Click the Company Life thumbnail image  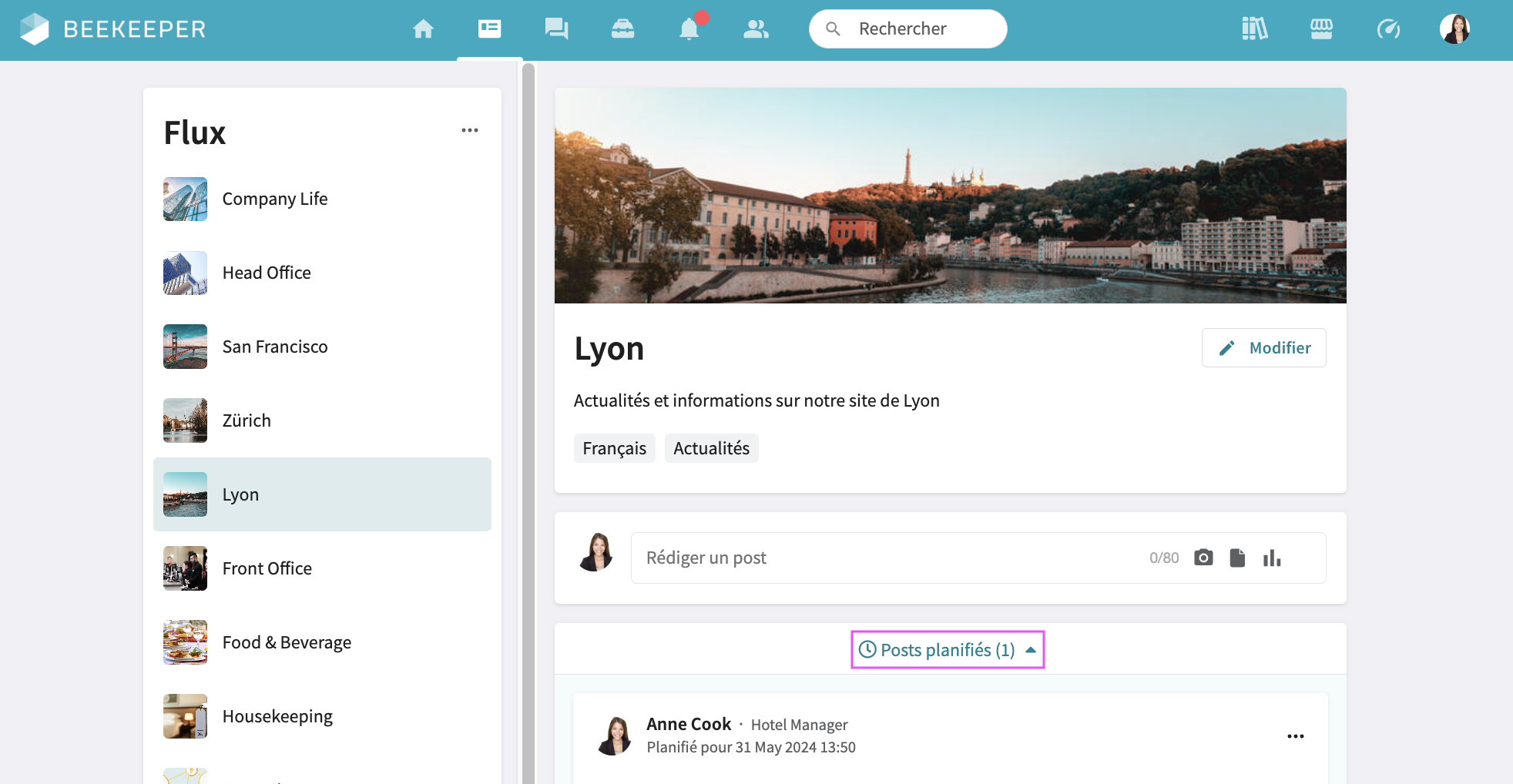185,199
